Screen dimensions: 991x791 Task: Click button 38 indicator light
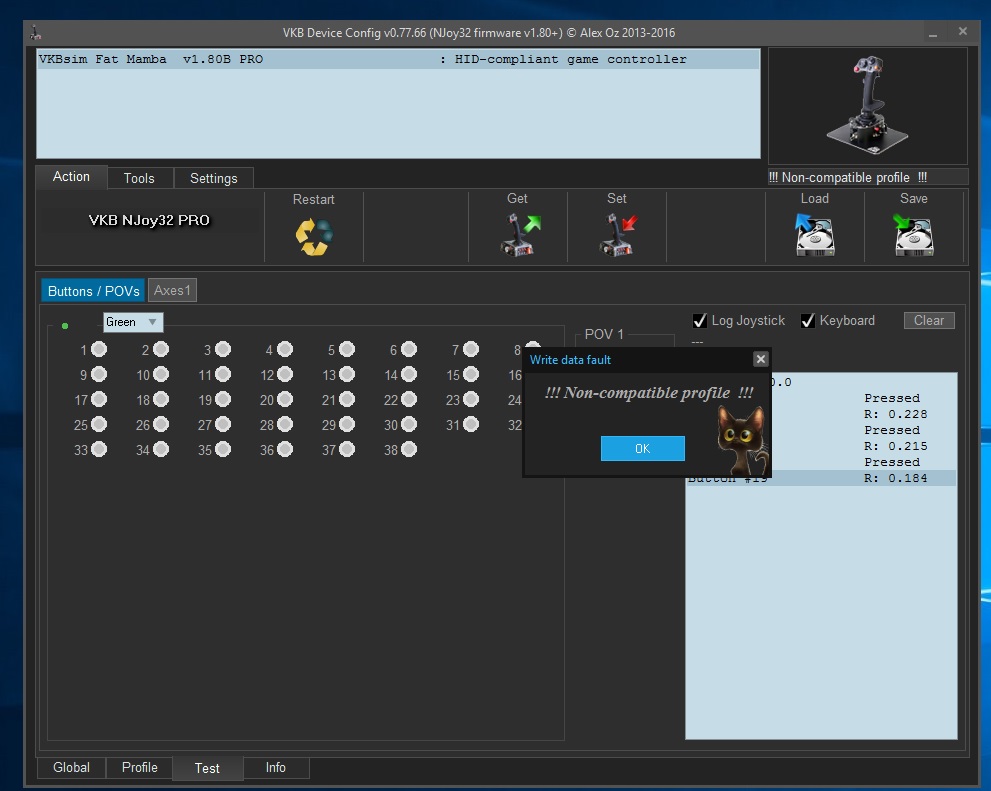pyautogui.click(x=409, y=450)
